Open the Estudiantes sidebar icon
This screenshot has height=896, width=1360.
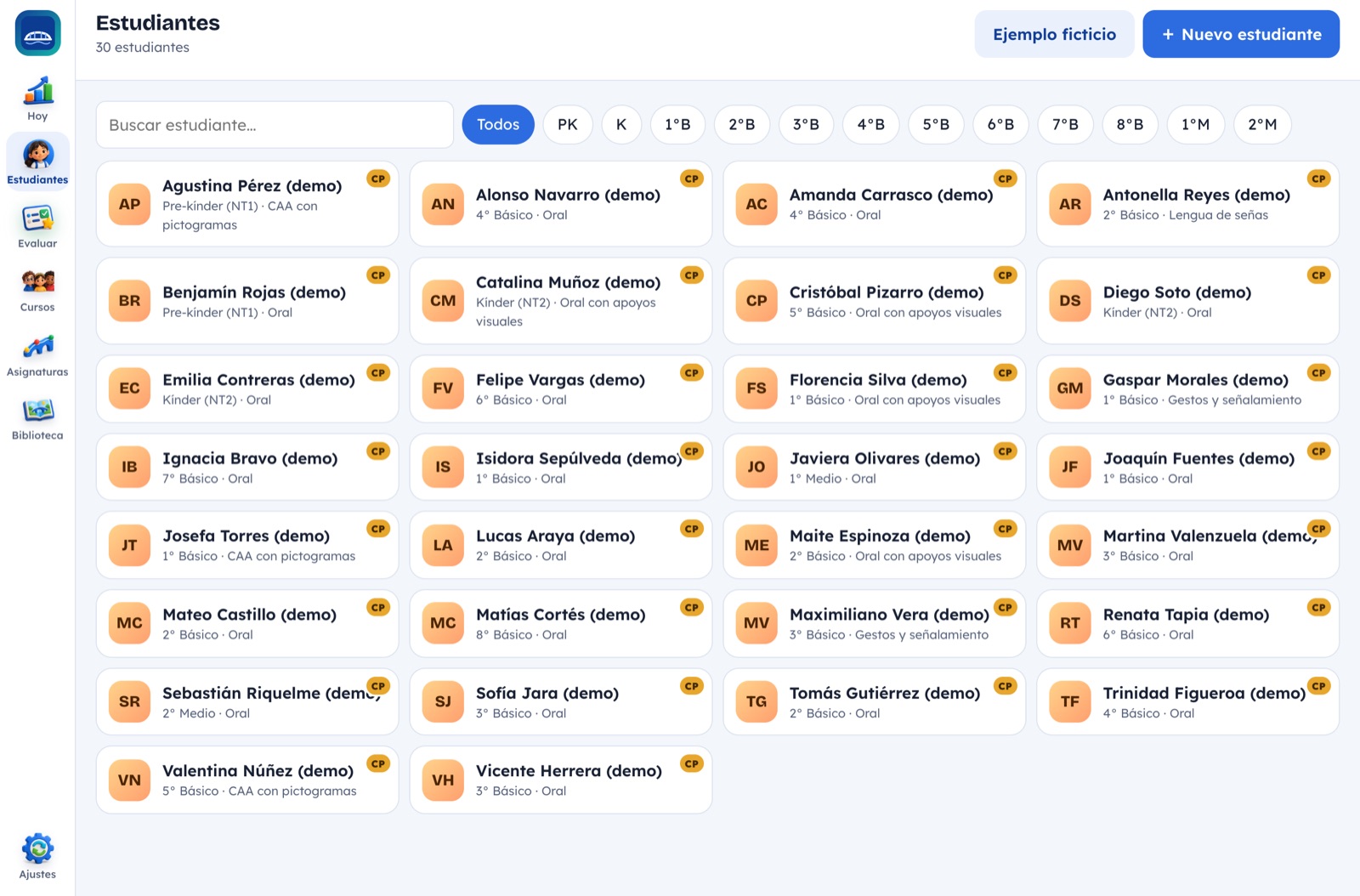[37, 155]
